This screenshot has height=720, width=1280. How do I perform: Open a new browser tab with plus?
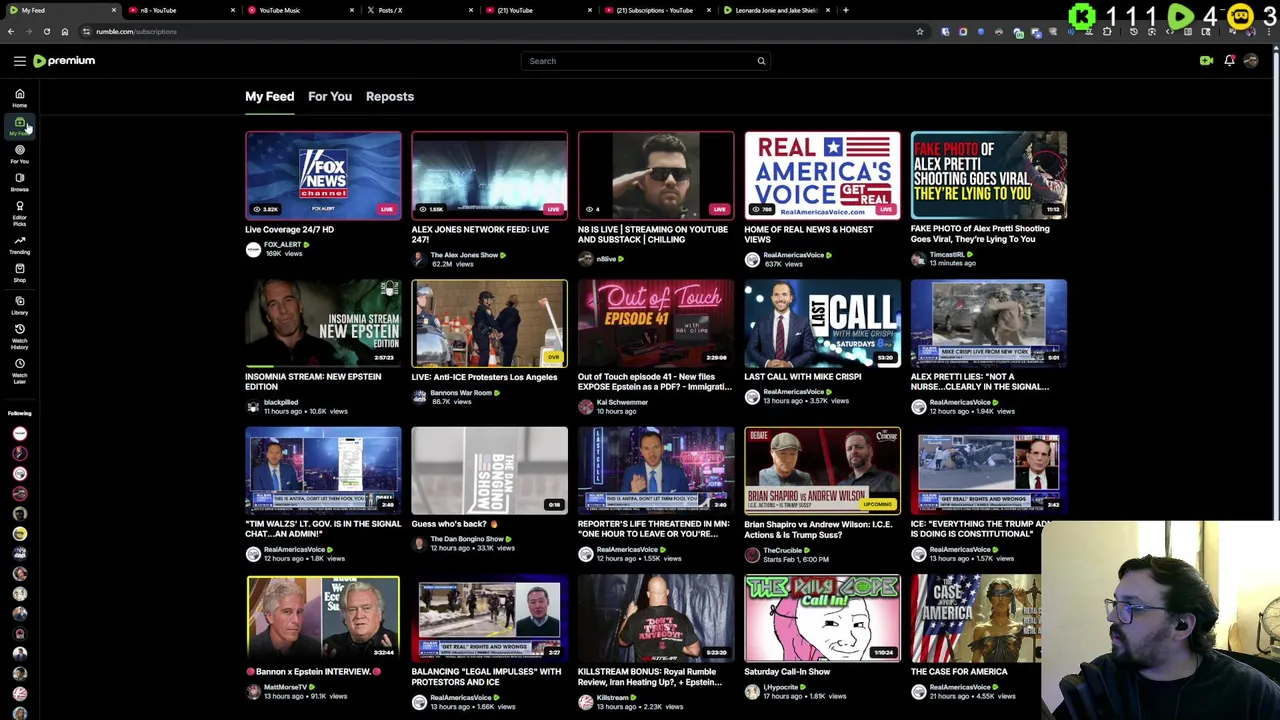click(845, 10)
